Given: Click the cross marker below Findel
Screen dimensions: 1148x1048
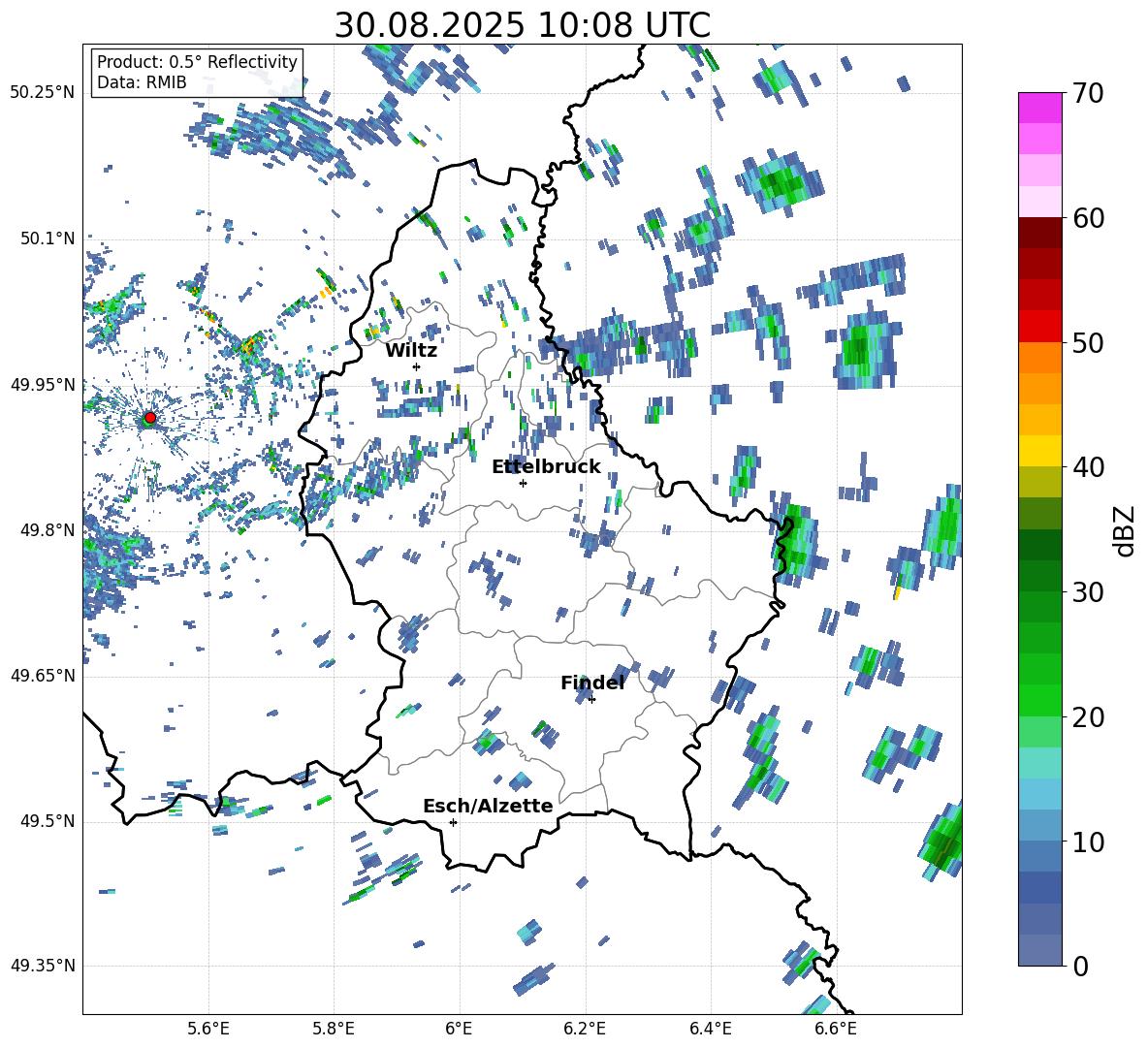Looking at the screenshot, I should 591,700.
